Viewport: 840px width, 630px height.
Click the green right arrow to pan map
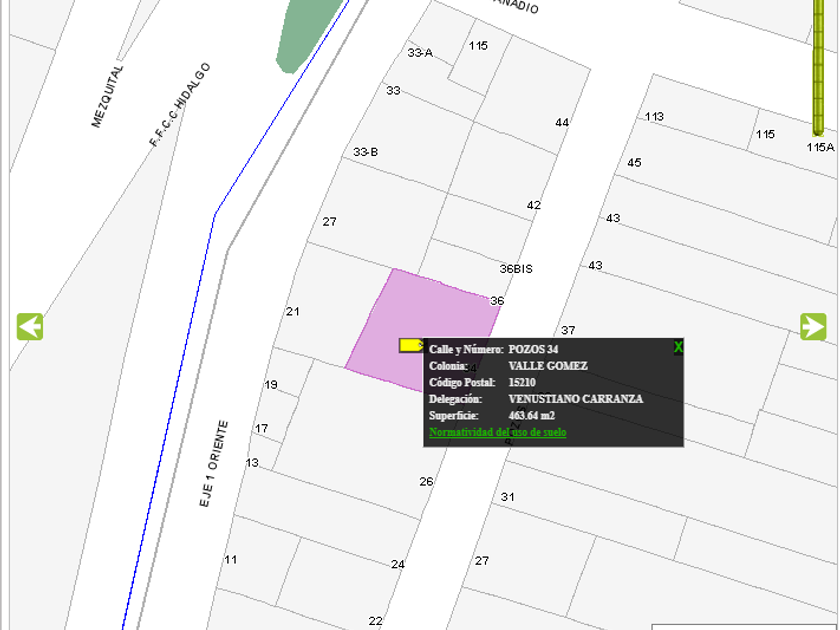click(x=812, y=327)
